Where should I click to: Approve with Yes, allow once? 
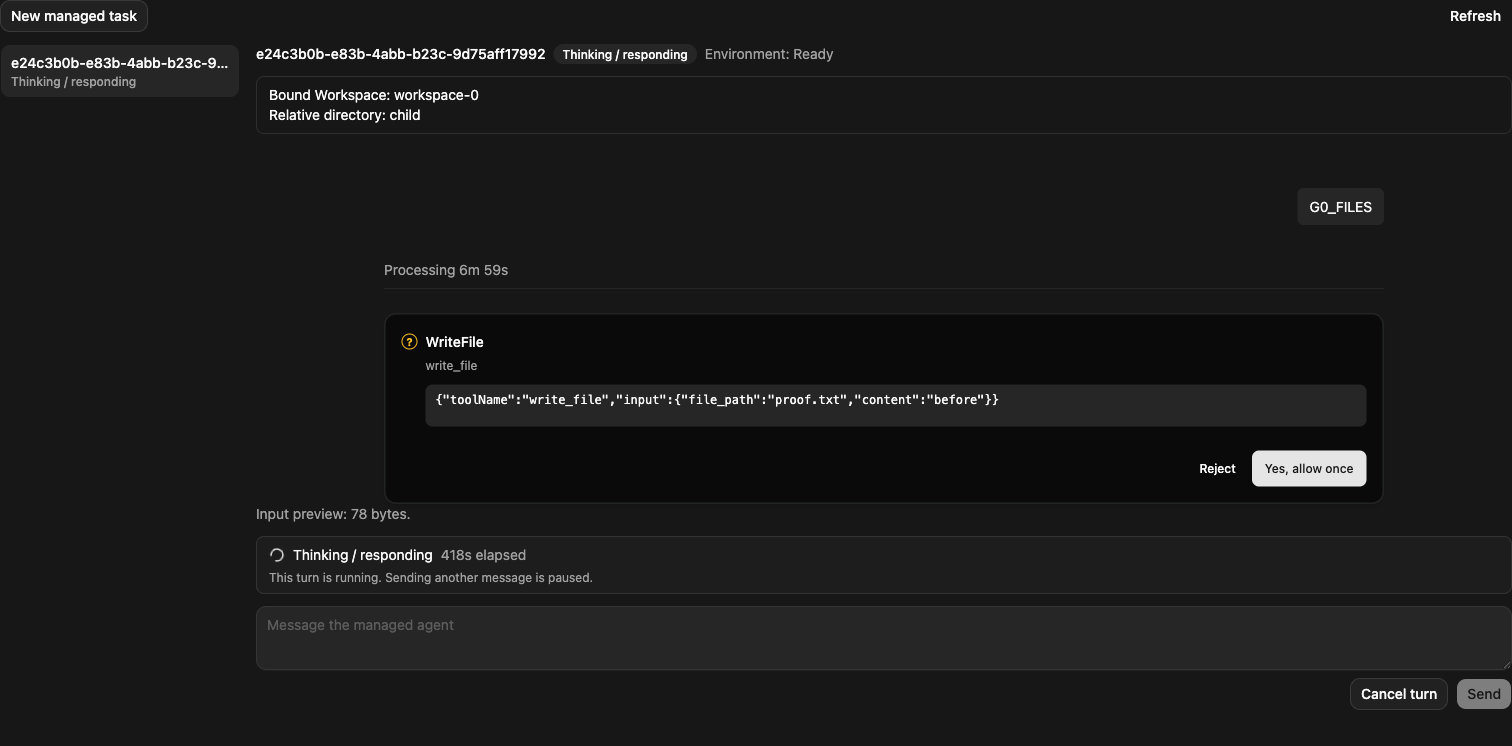(x=1309, y=468)
